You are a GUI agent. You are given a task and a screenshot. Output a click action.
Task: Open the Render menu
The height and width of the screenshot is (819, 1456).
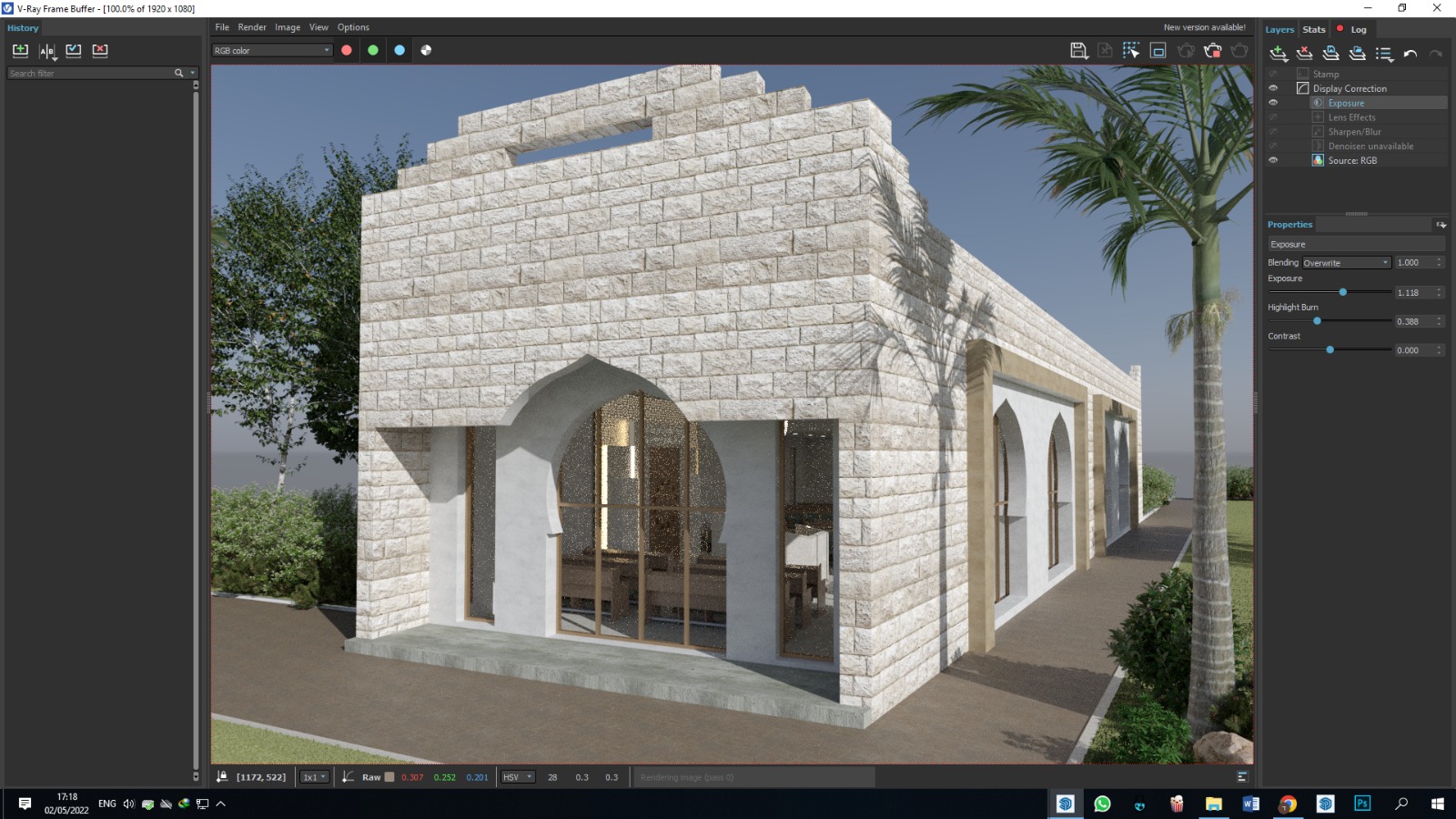(252, 27)
